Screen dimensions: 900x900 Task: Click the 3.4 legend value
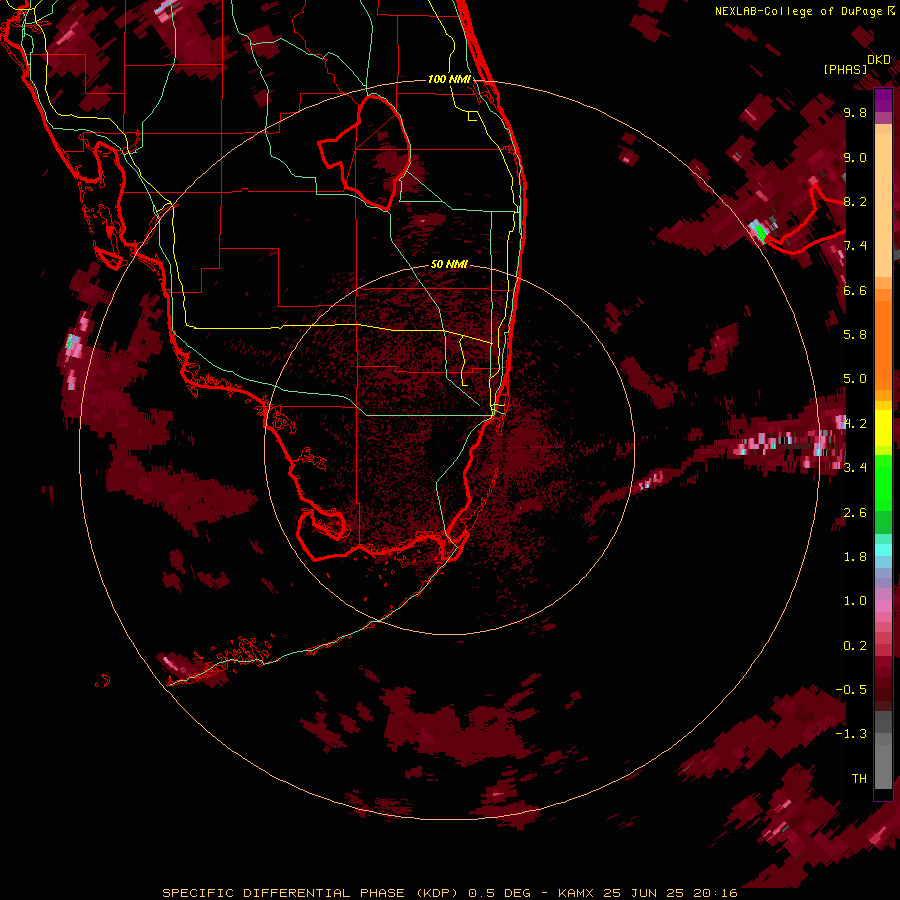855,467
